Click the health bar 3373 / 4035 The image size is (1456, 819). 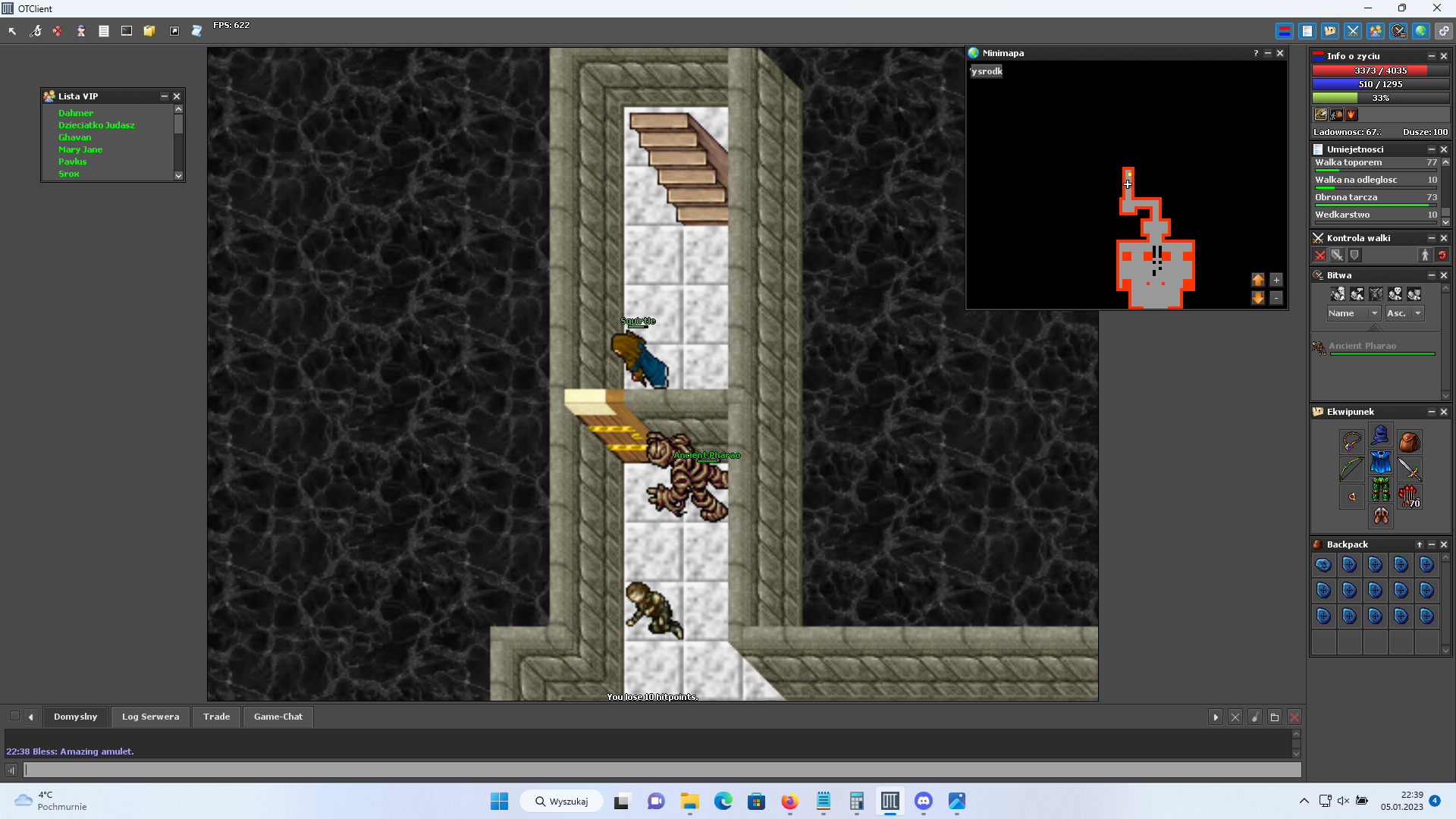[x=1380, y=71]
